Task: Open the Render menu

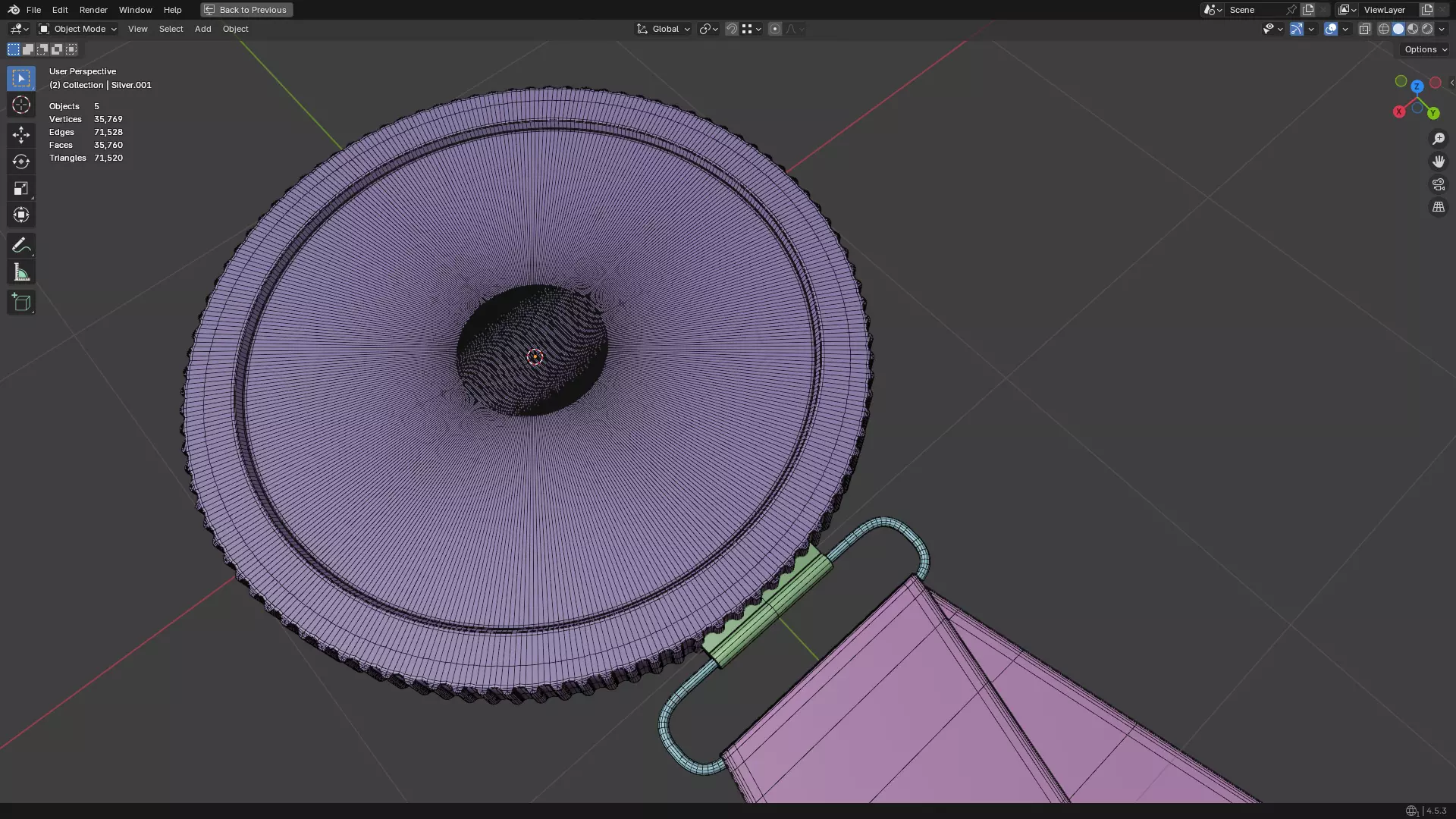Action: tap(93, 10)
